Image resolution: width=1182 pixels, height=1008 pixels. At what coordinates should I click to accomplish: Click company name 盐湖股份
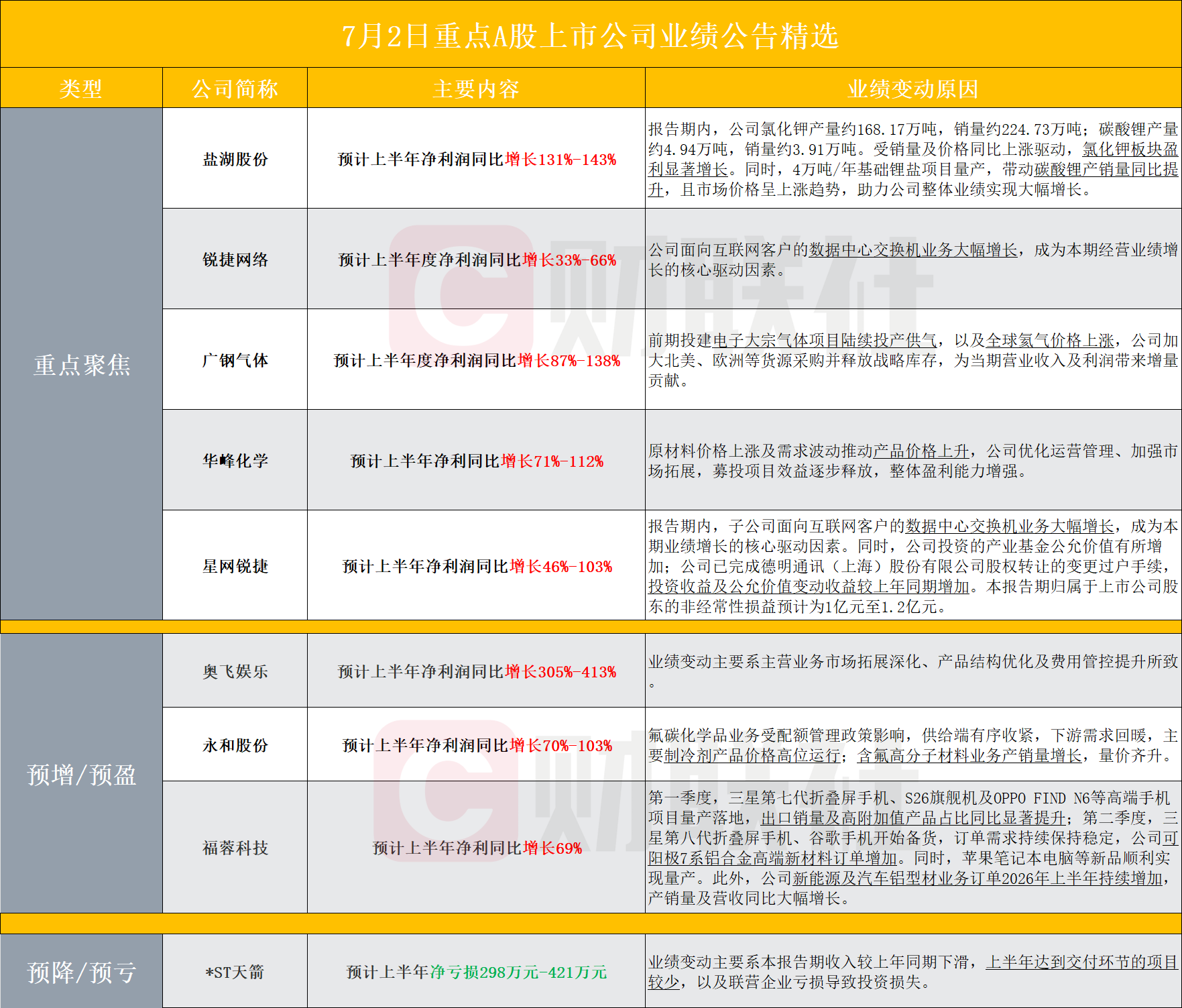[x=235, y=160]
